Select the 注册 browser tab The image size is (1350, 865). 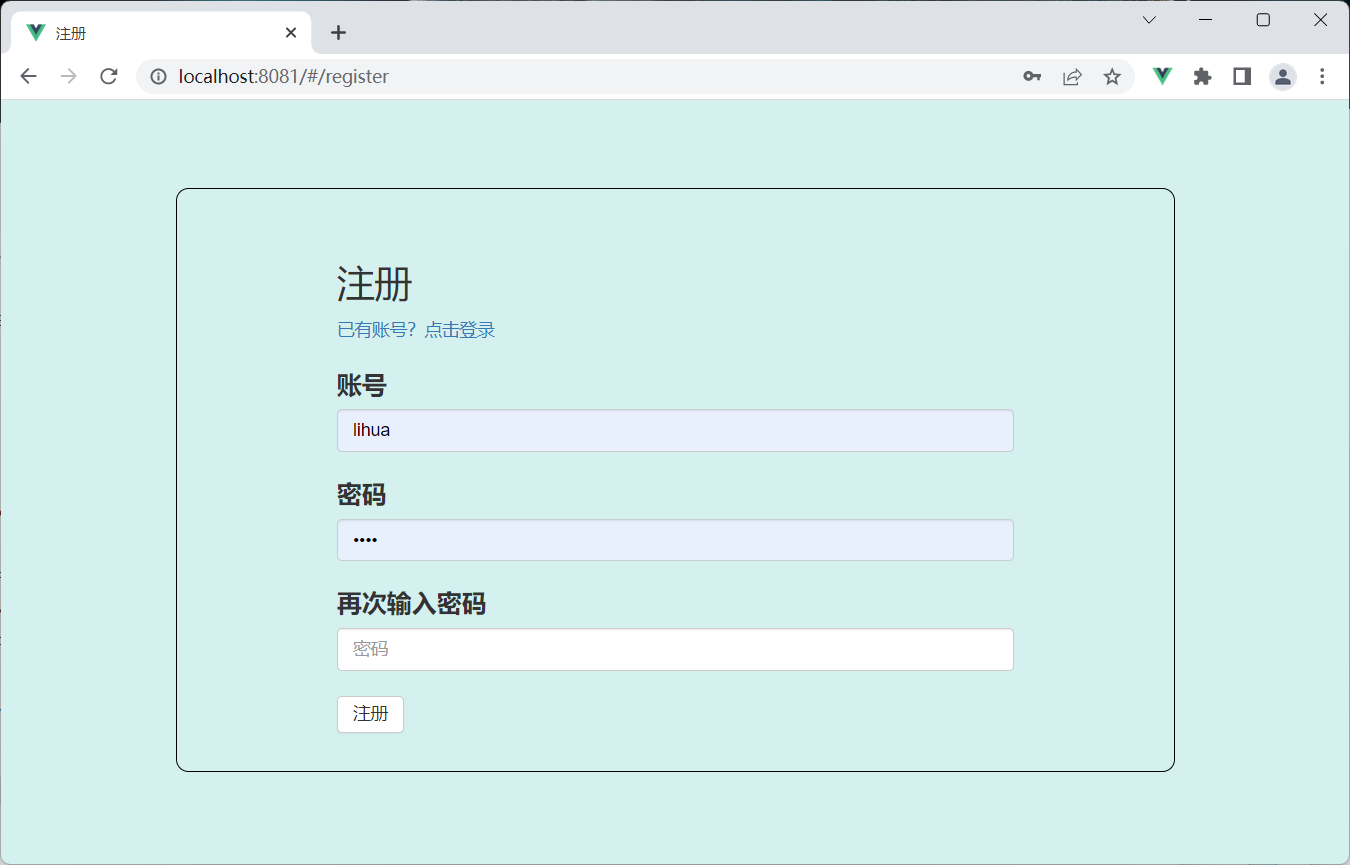[x=150, y=32]
